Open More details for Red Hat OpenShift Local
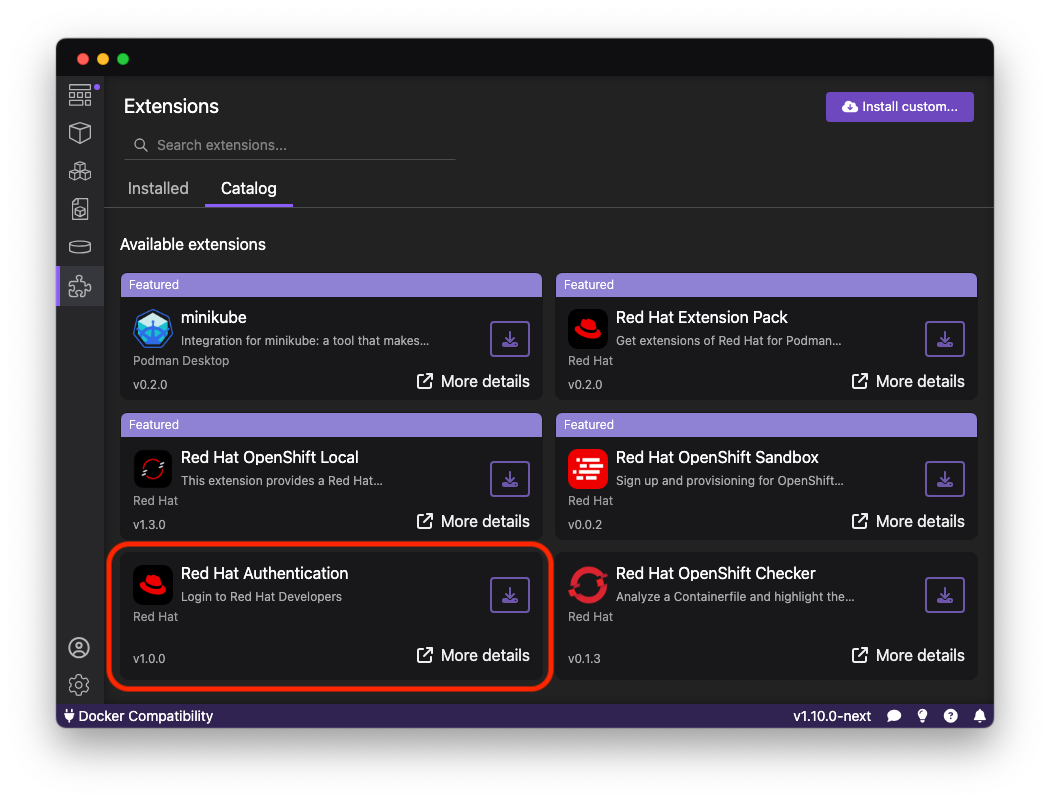This screenshot has height=802, width=1050. point(473,522)
